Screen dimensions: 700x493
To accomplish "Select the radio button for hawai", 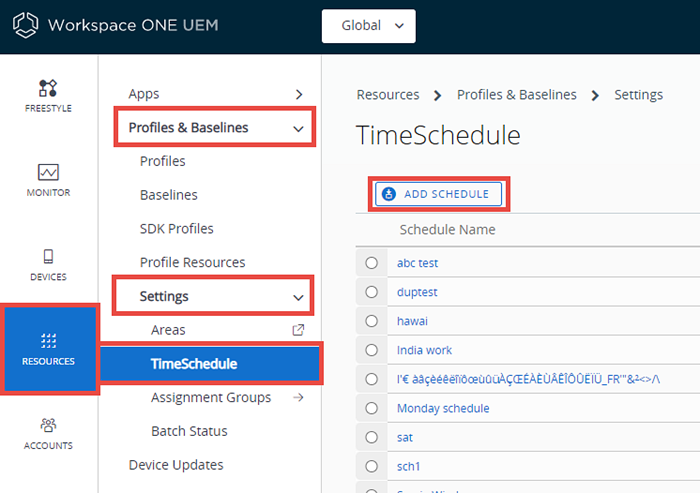I will pyautogui.click(x=371, y=321).
